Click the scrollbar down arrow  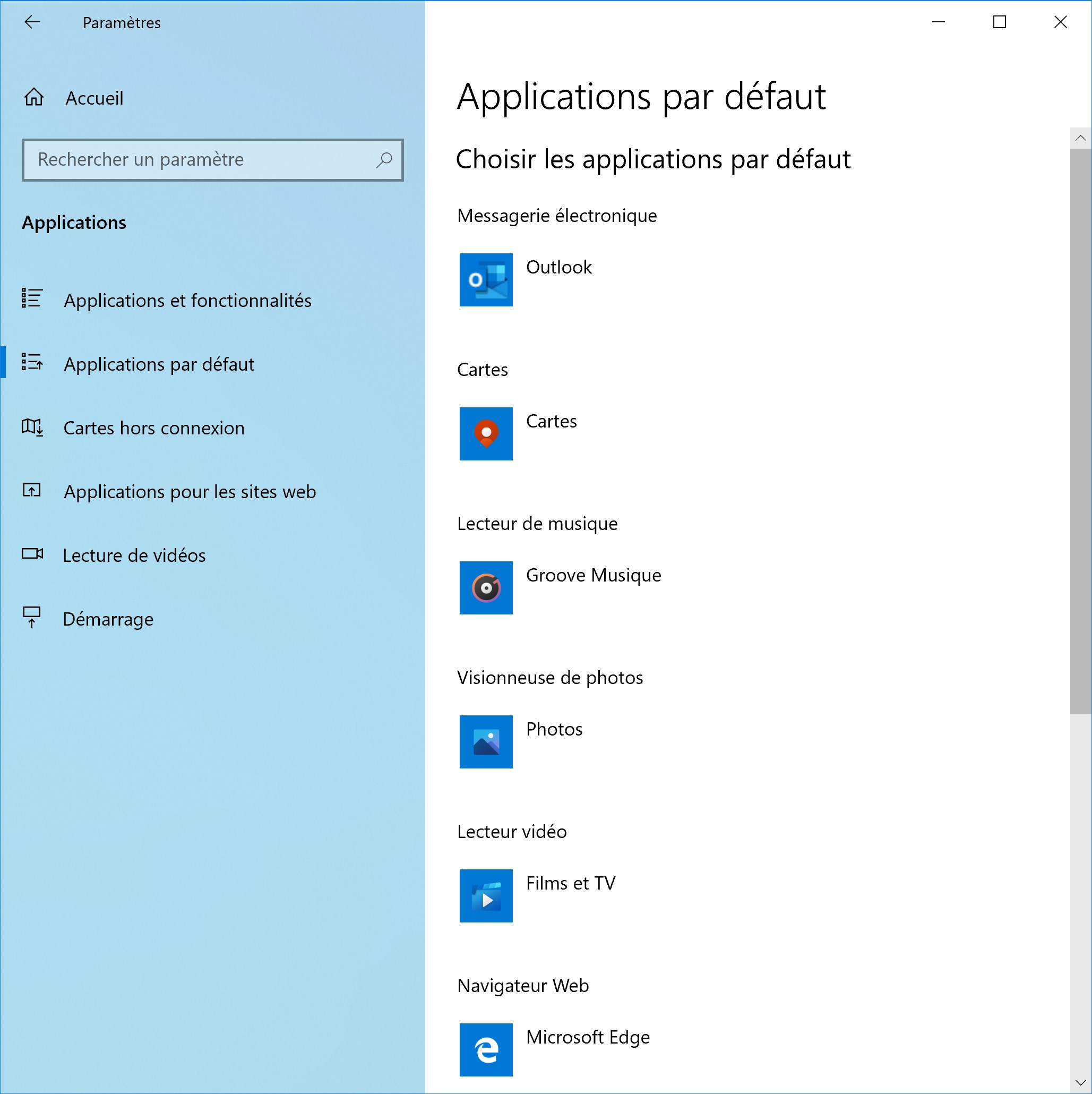1081,1083
